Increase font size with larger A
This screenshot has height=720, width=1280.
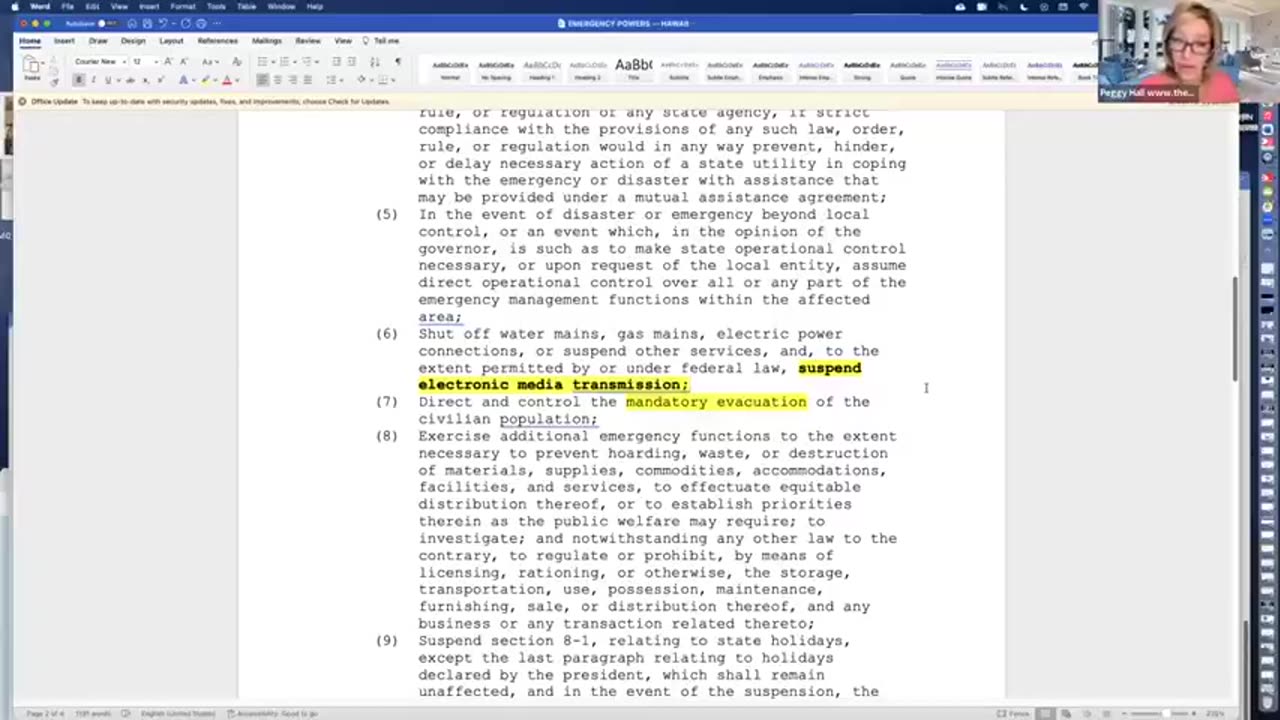(x=168, y=62)
